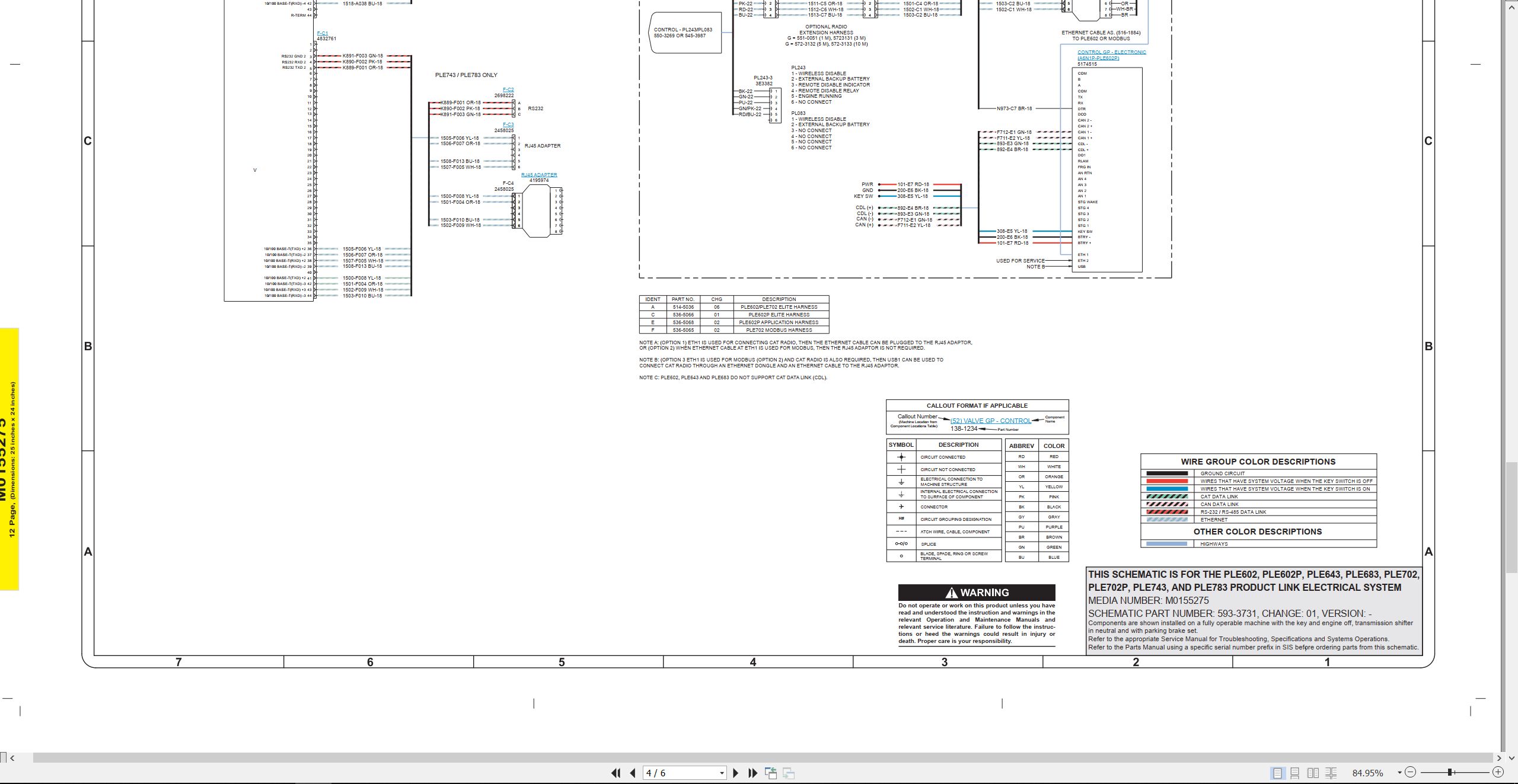Click the HIGHWAYS light blue swatch
1518x784 pixels.
[x=1167, y=543]
